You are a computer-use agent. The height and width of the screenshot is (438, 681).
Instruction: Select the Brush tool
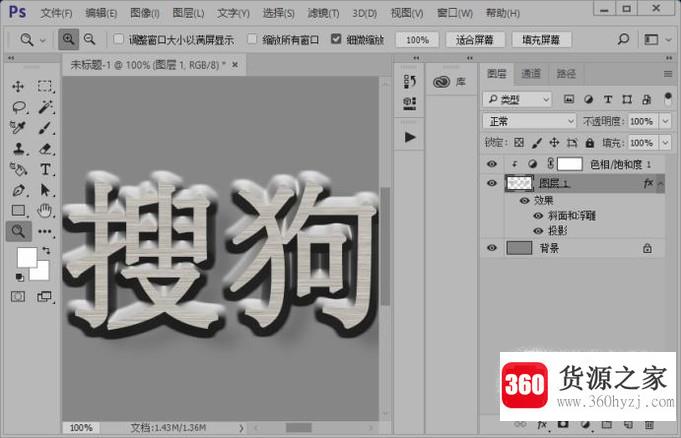45,128
